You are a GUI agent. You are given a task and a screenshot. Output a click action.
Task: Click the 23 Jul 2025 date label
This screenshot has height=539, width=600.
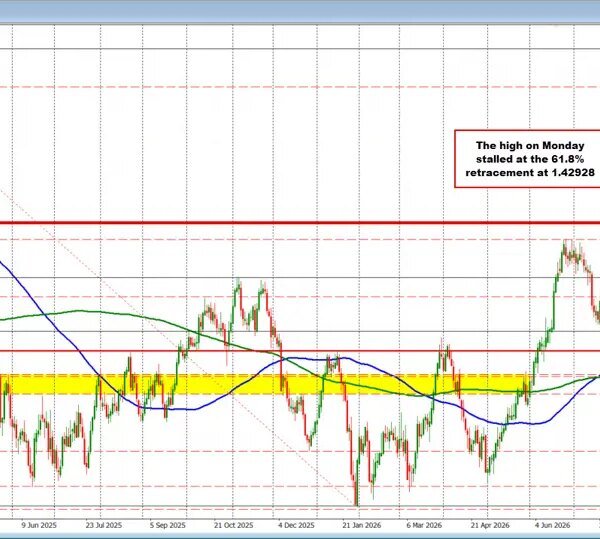tap(104, 525)
